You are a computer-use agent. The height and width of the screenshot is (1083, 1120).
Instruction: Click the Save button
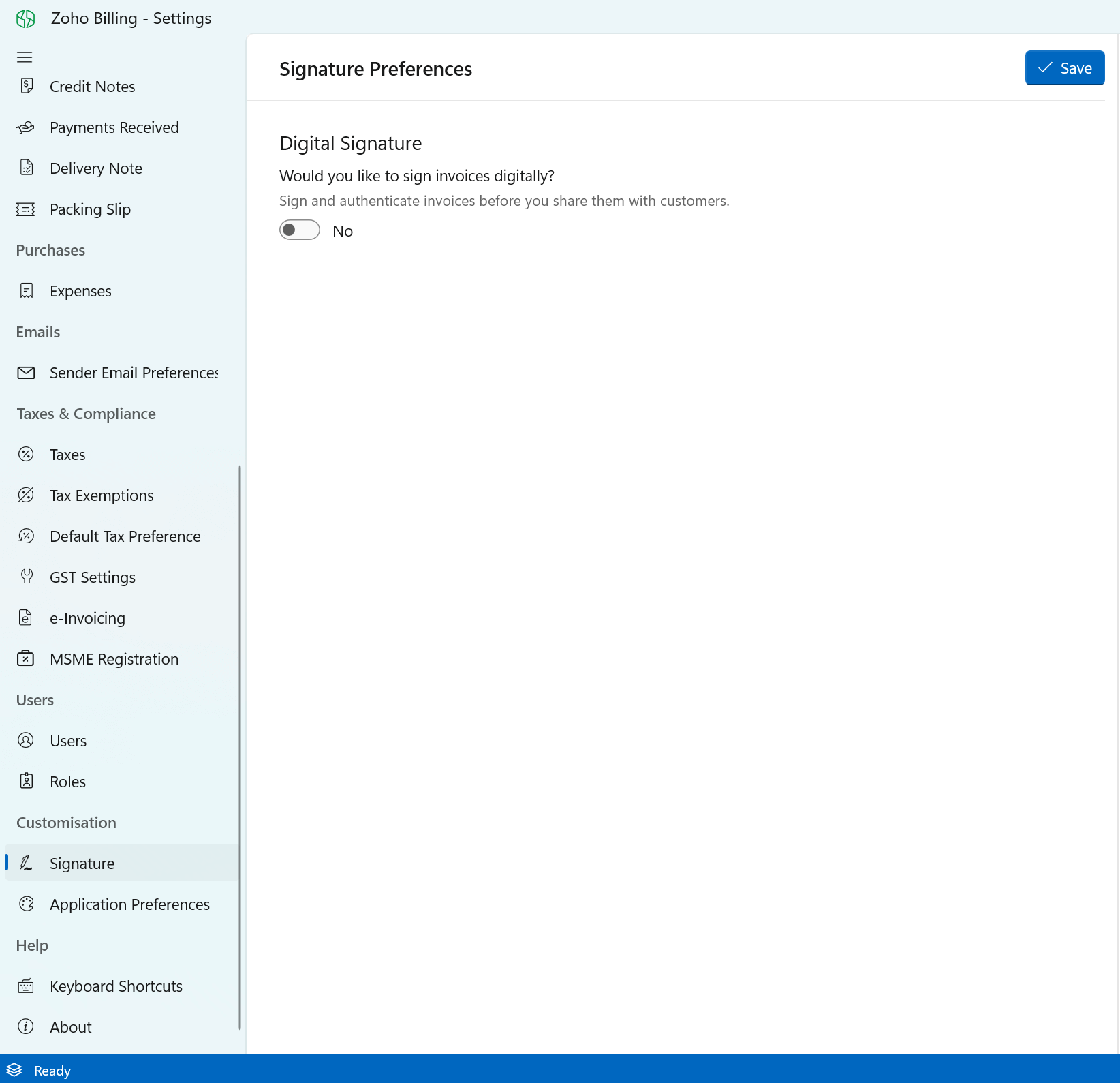tap(1064, 68)
